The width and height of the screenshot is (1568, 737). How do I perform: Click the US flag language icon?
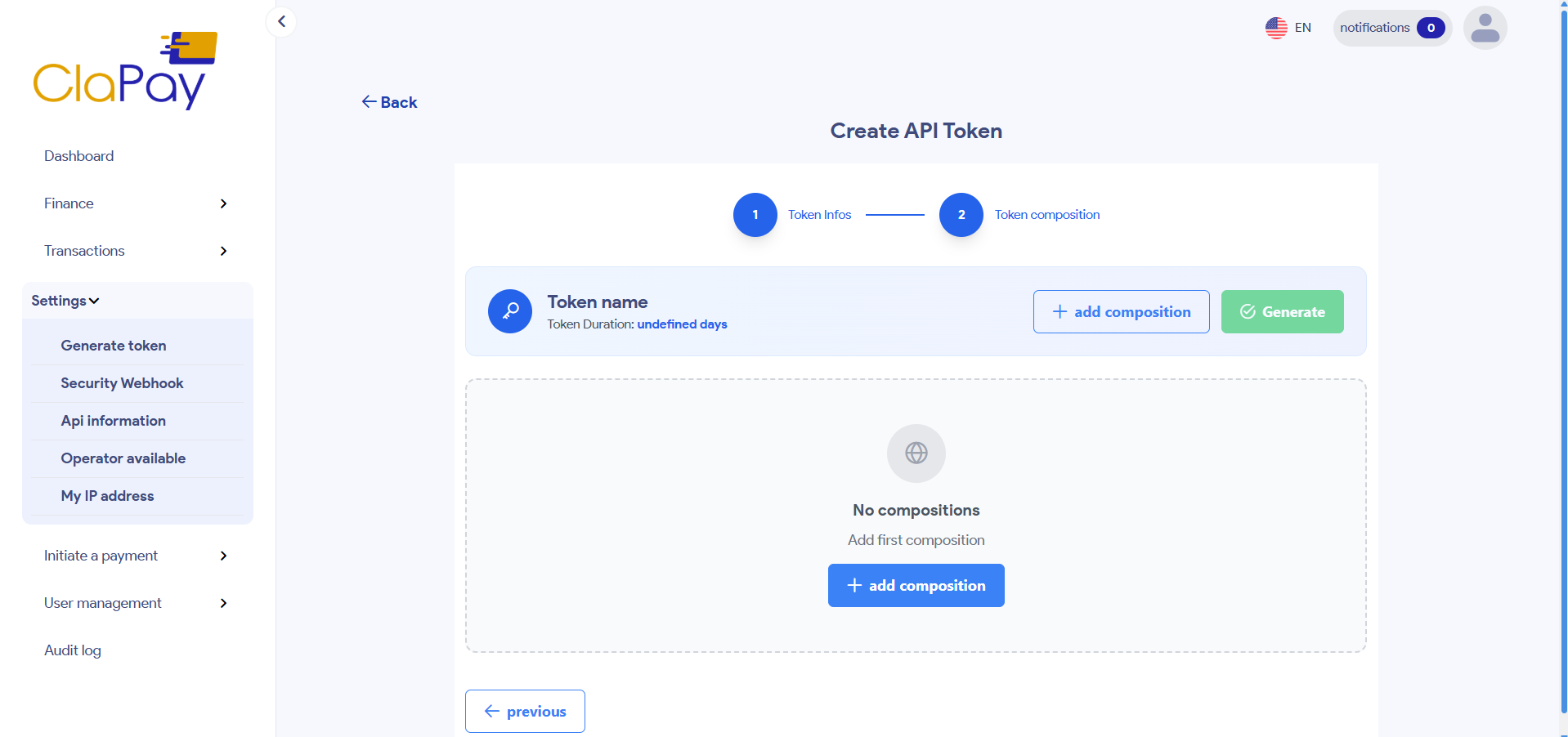point(1276,27)
